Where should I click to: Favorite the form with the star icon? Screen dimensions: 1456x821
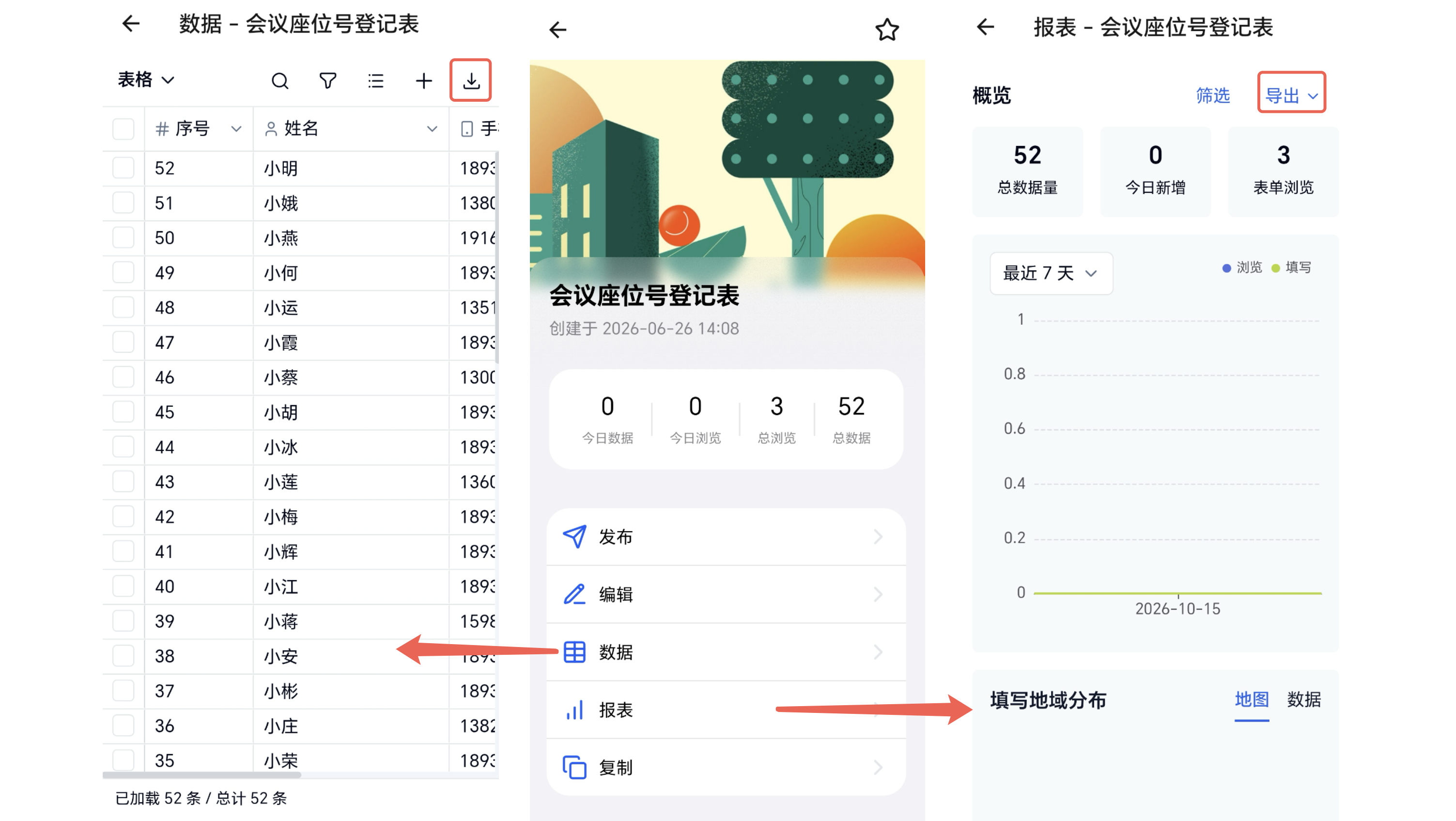(x=887, y=30)
